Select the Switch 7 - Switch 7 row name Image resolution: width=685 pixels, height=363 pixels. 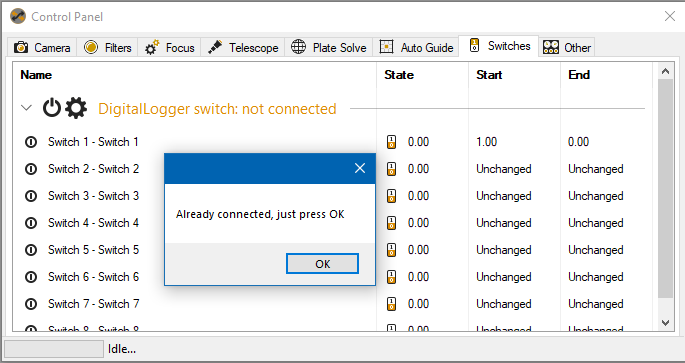(93, 304)
